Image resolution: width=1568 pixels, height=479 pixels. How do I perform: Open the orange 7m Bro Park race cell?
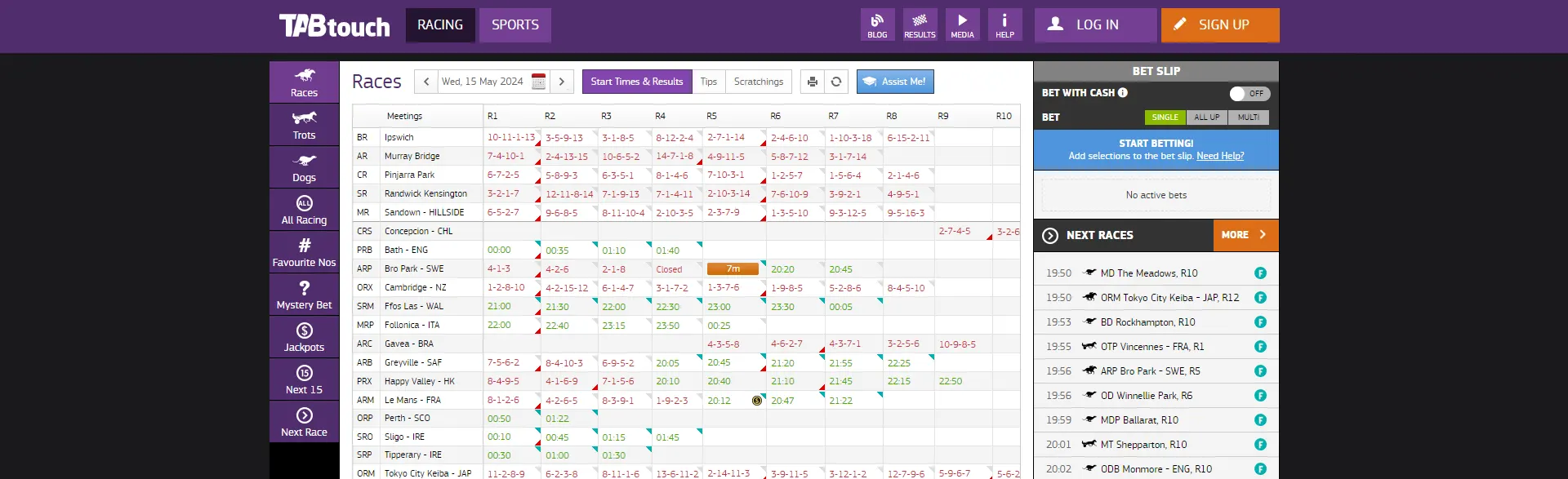pos(733,268)
